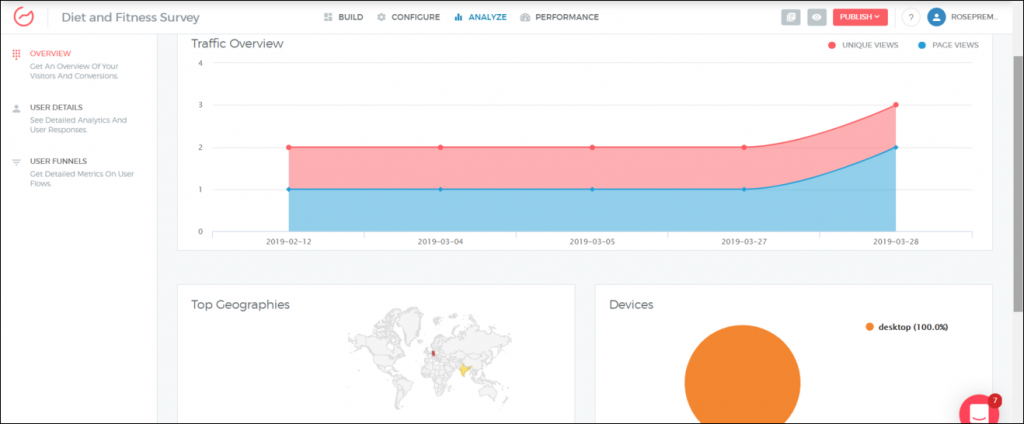Open the Performance tab
Viewport: 1024px width, 424px height.
(x=560, y=17)
